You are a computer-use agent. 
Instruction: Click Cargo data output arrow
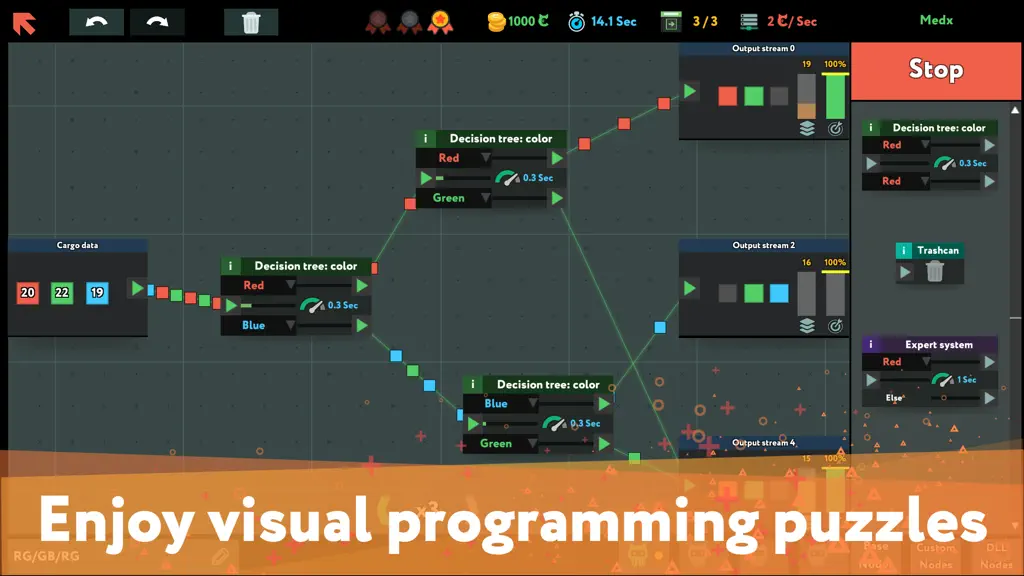click(x=137, y=288)
